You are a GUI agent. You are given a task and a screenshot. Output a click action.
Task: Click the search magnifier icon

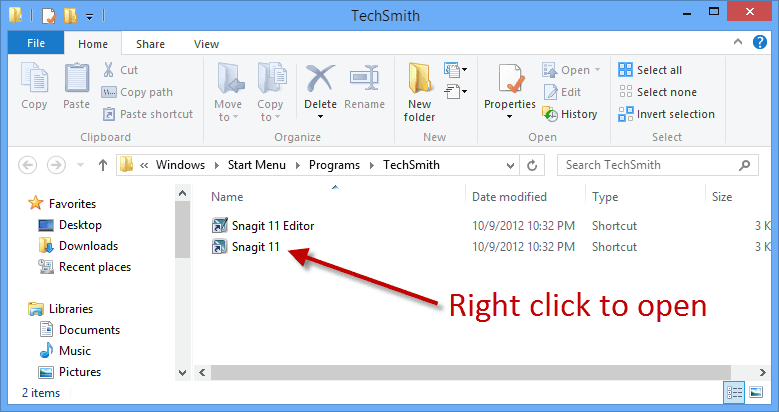(x=745, y=165)
